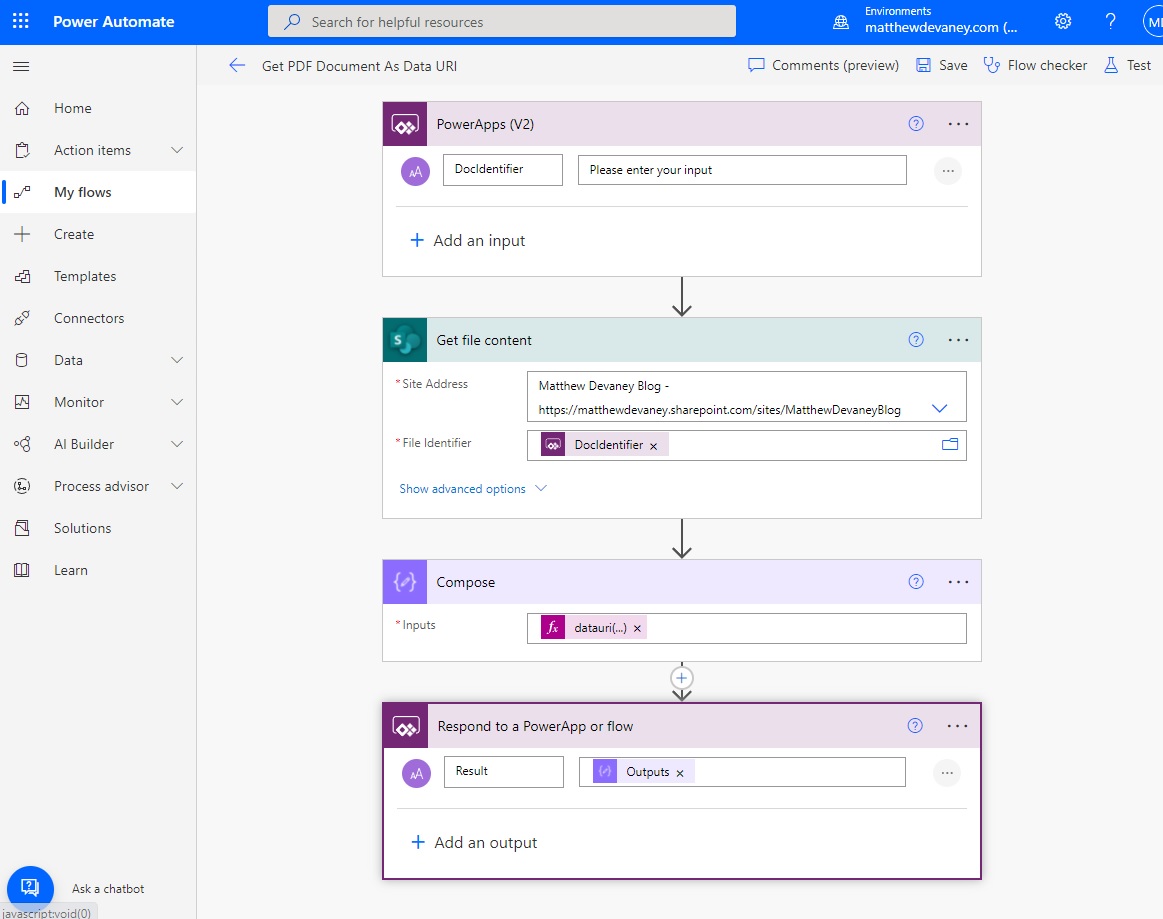
Task: Remove the DocIdentifier token from File Identifier
Action: (x=654, y=444)
